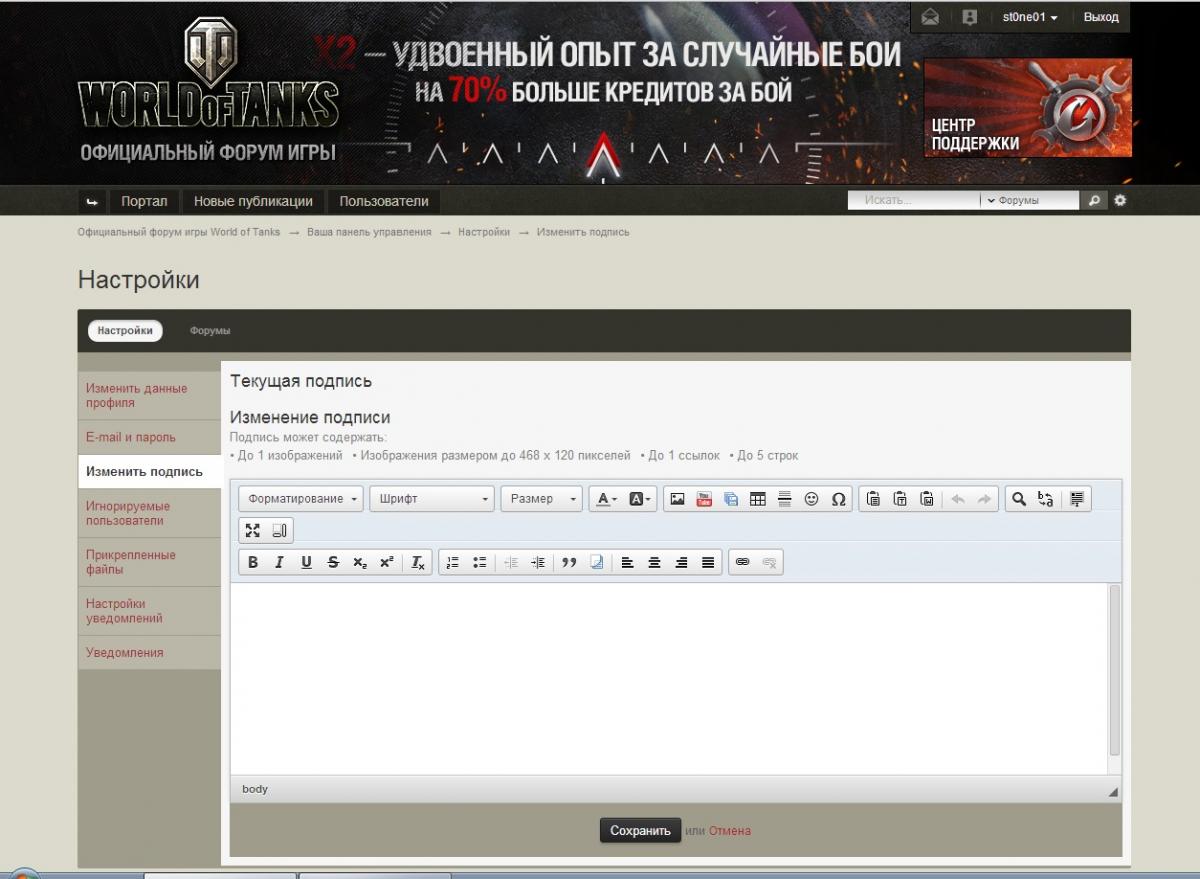Center the text alignment
Screen dimensions: 1200x879
point(654,562)
